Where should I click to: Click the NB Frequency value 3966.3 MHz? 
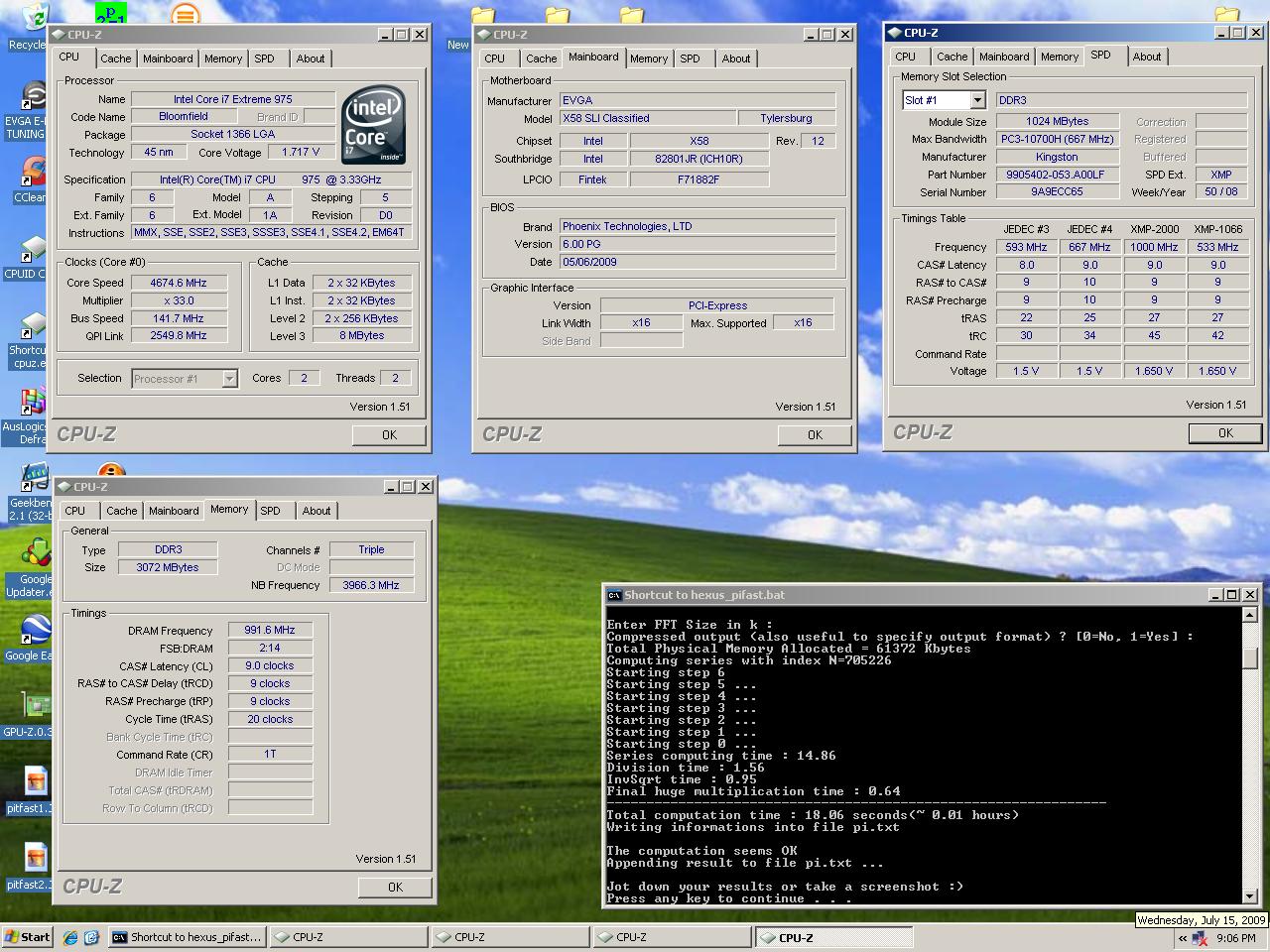371,585
